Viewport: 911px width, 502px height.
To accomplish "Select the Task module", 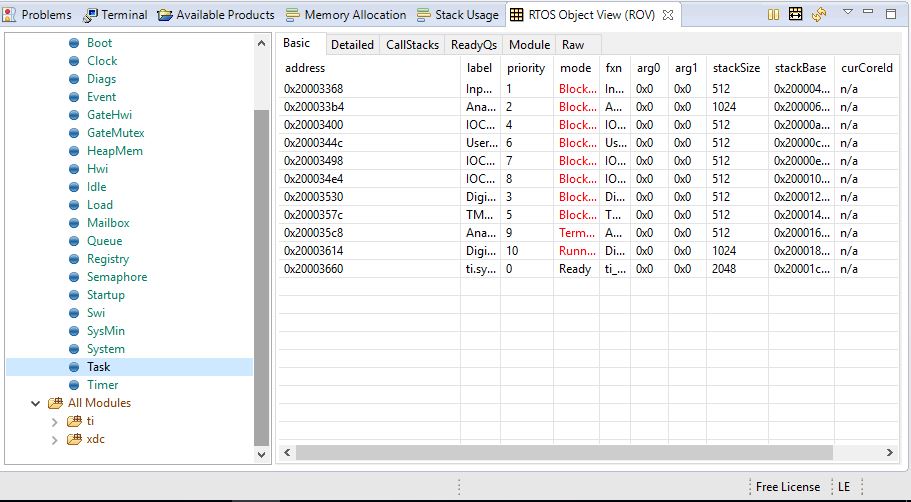I will click(129, 367).
